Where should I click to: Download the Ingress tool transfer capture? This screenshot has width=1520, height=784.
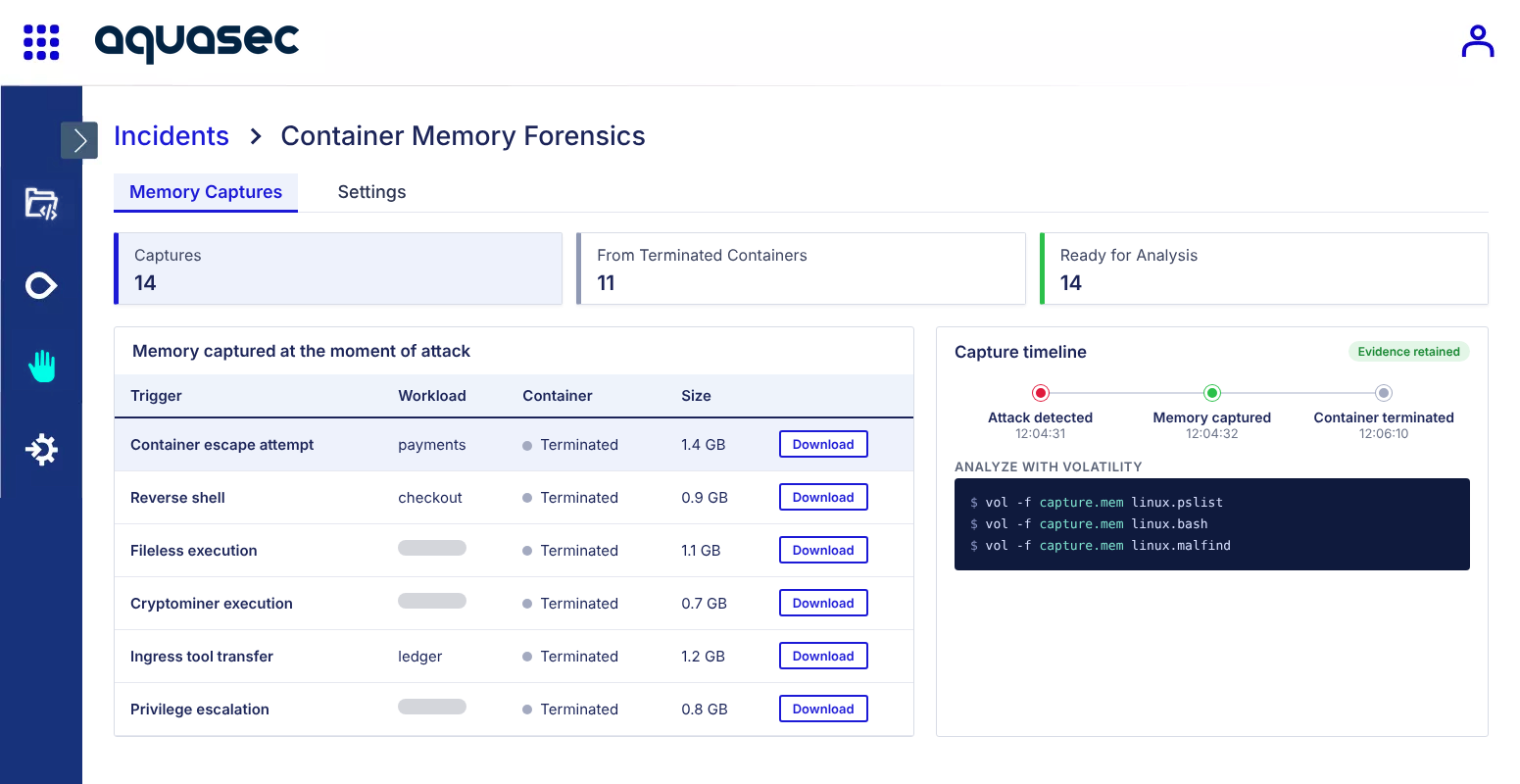tap(823, 656)
